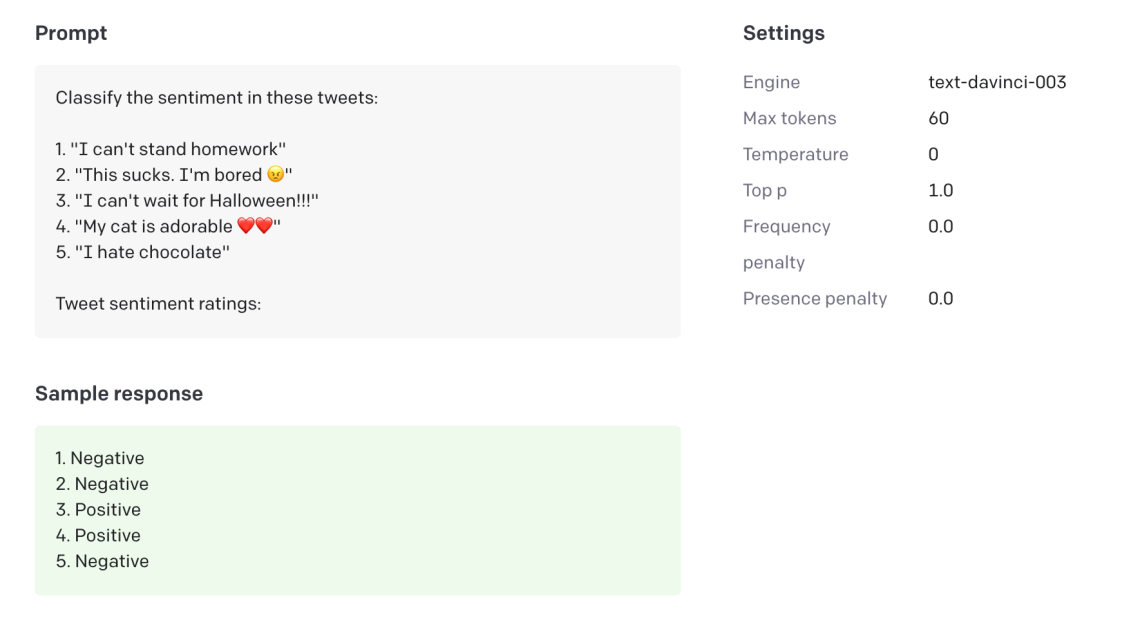Click the Max tokens value 60
Viewport: 1140px width, 627px height.
click(938, 118)
